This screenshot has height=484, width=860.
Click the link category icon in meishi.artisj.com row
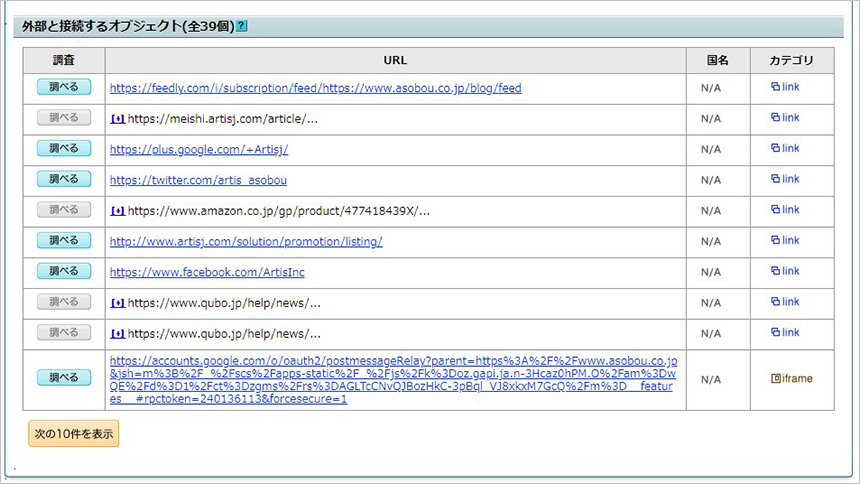pyautogui.click(x=776, y=117)
